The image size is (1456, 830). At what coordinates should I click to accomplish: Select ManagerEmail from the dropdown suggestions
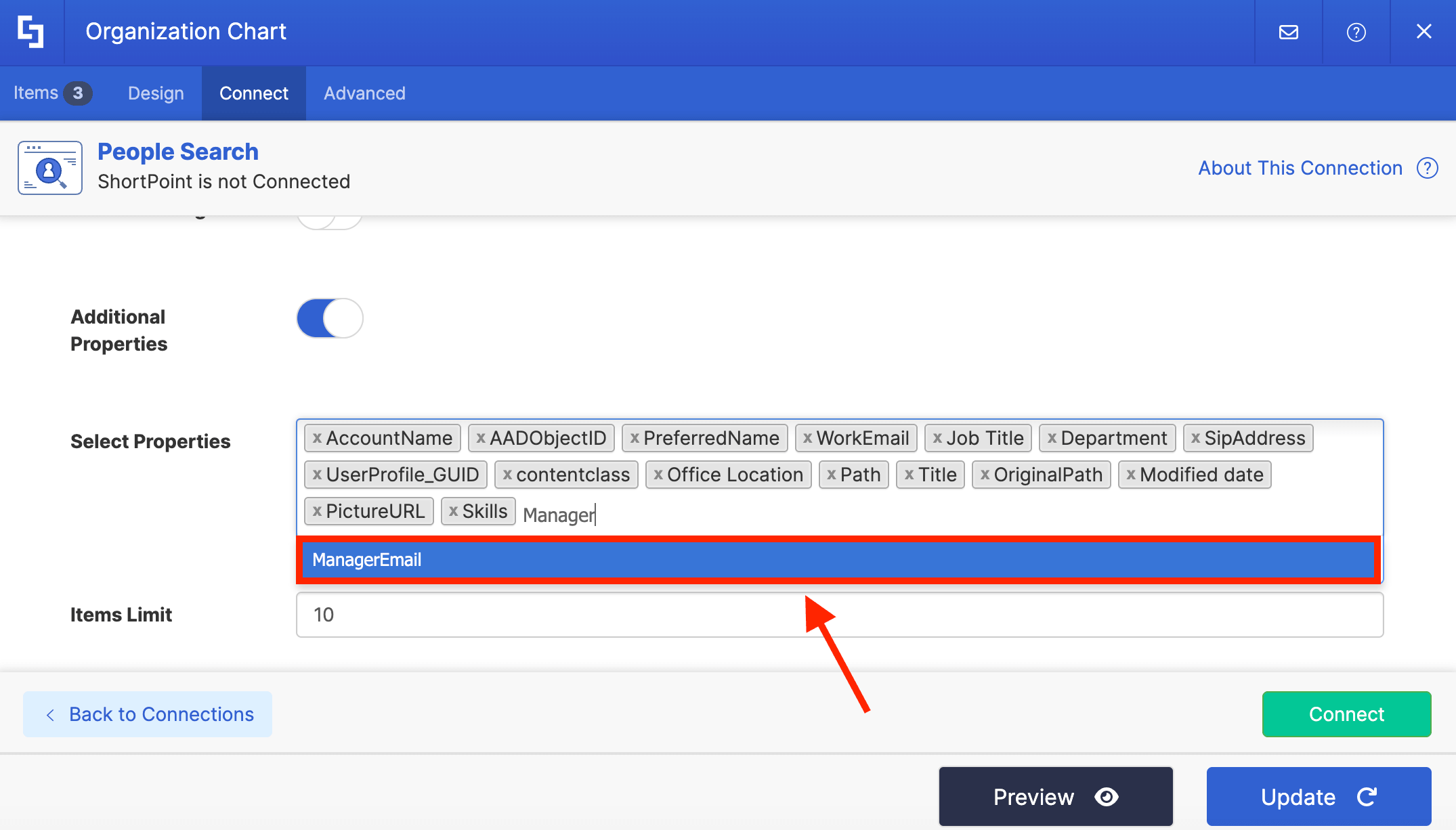[x=838, y=560]
